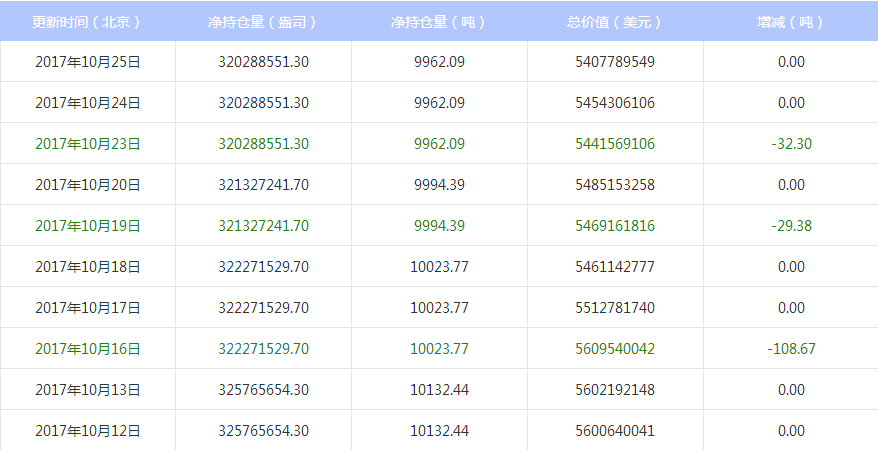Select date cell 2017年10月24日
This screenshot has width=878, height=450.
[x=88, y=103]
